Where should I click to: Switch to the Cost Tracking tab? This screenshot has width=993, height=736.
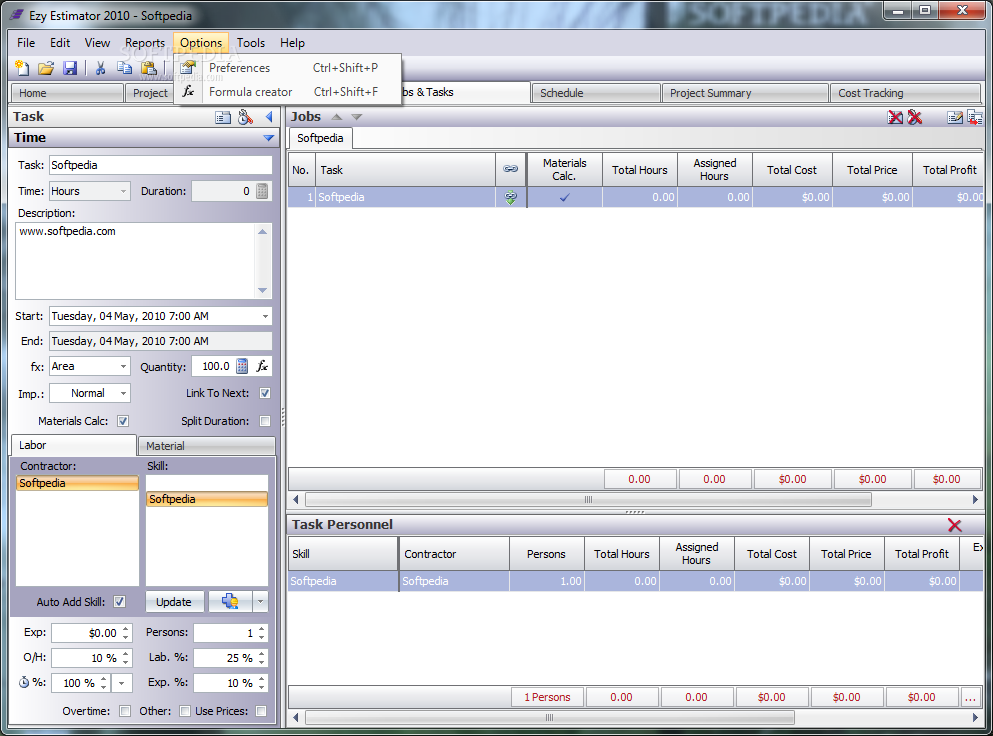click(905, 92)
